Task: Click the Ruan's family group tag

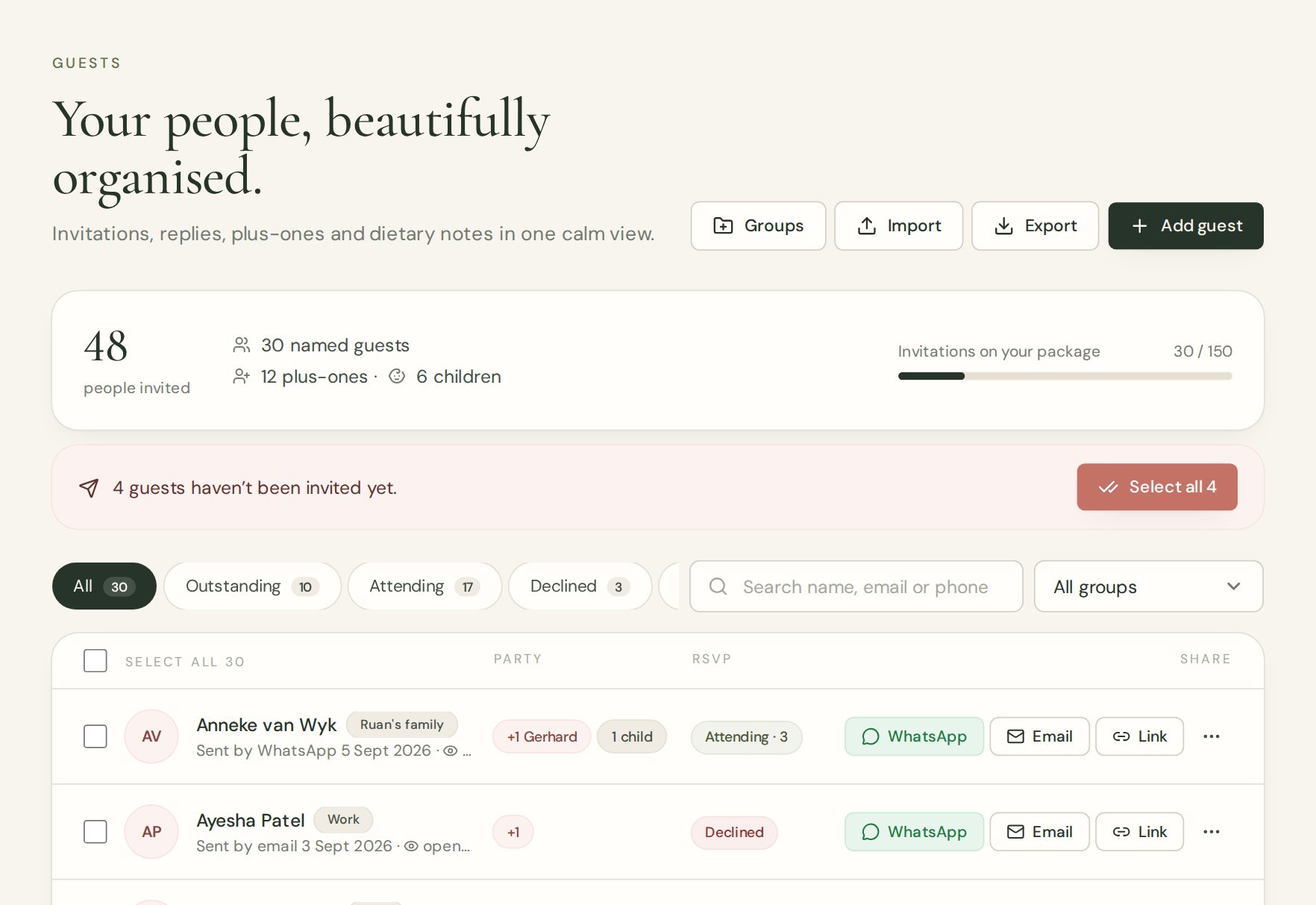Action: 401,724
